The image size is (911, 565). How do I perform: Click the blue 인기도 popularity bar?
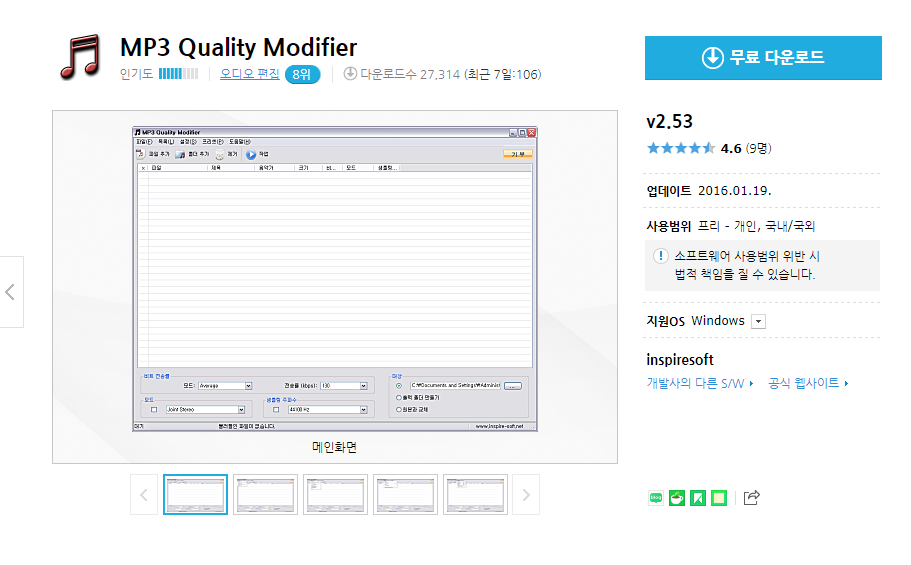click(x=178, y=74)
